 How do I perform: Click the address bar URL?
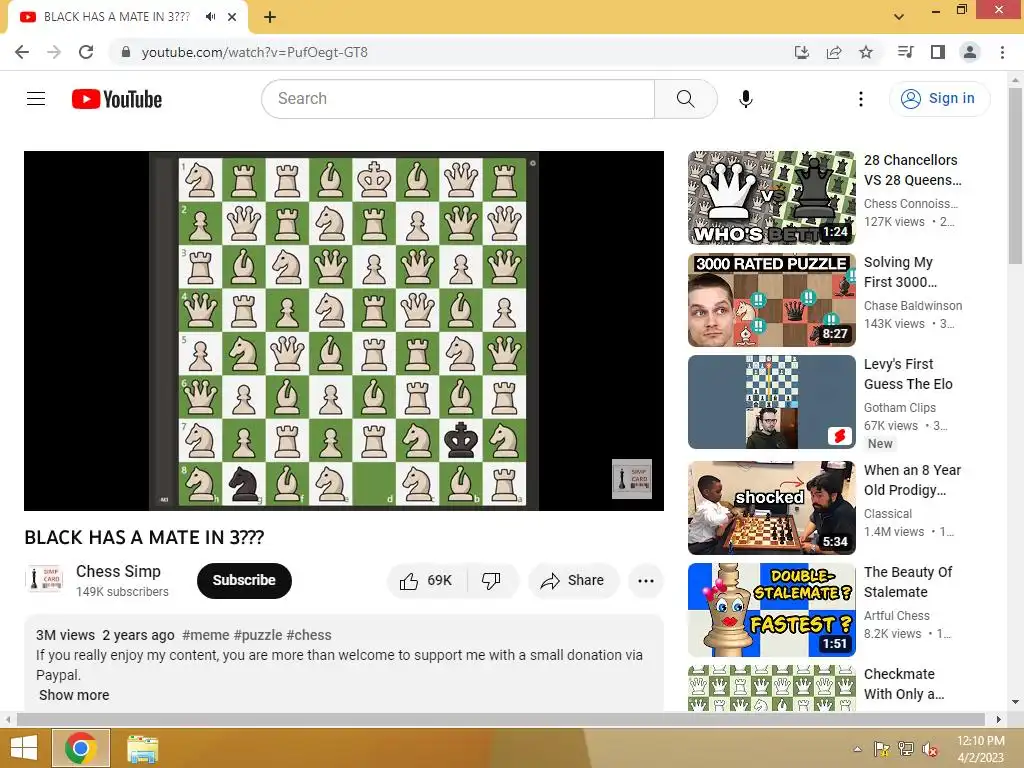click(x=255, y=52)
